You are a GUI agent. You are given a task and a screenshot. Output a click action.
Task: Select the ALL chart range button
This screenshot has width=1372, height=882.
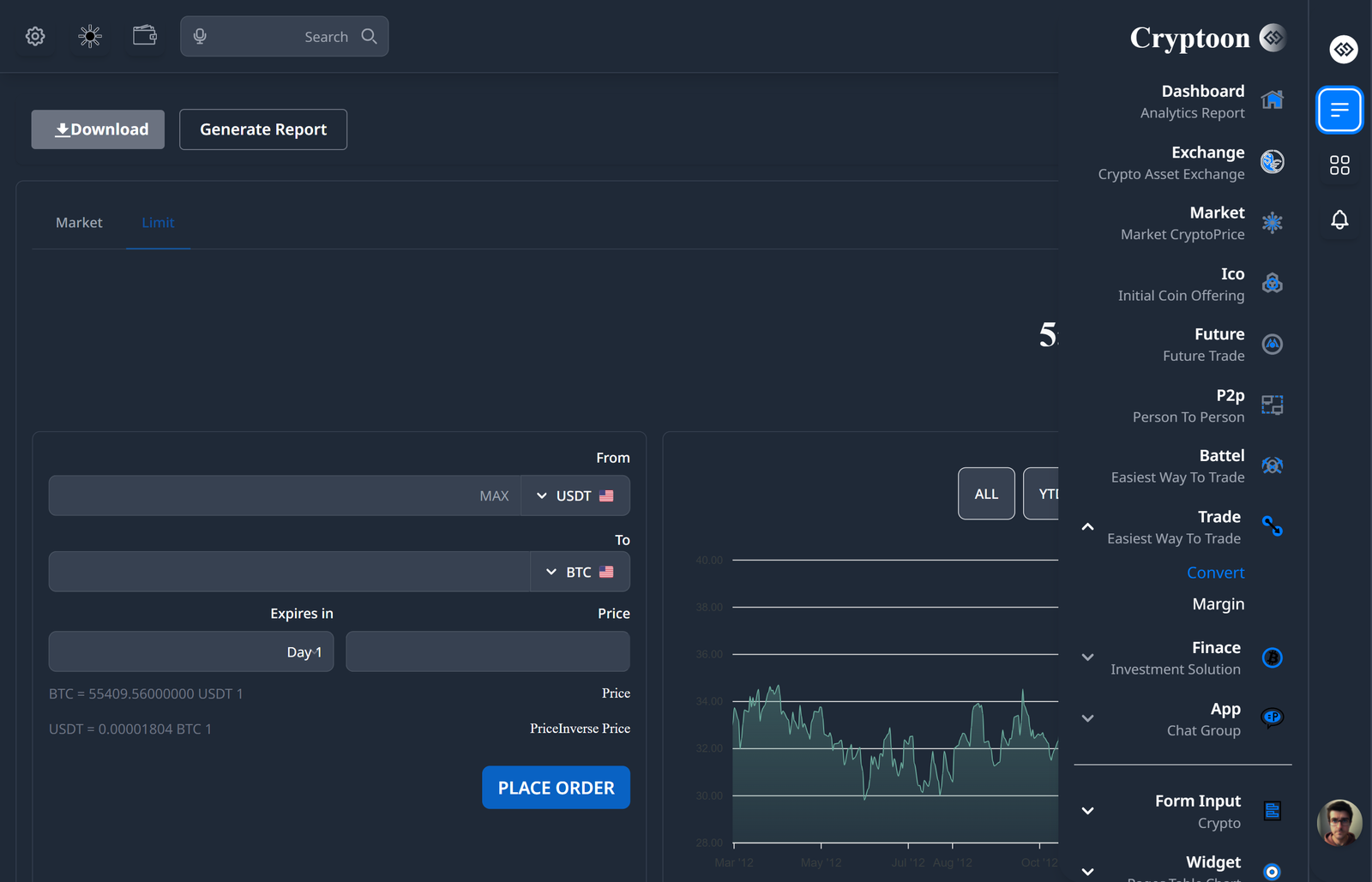(986, 494)
